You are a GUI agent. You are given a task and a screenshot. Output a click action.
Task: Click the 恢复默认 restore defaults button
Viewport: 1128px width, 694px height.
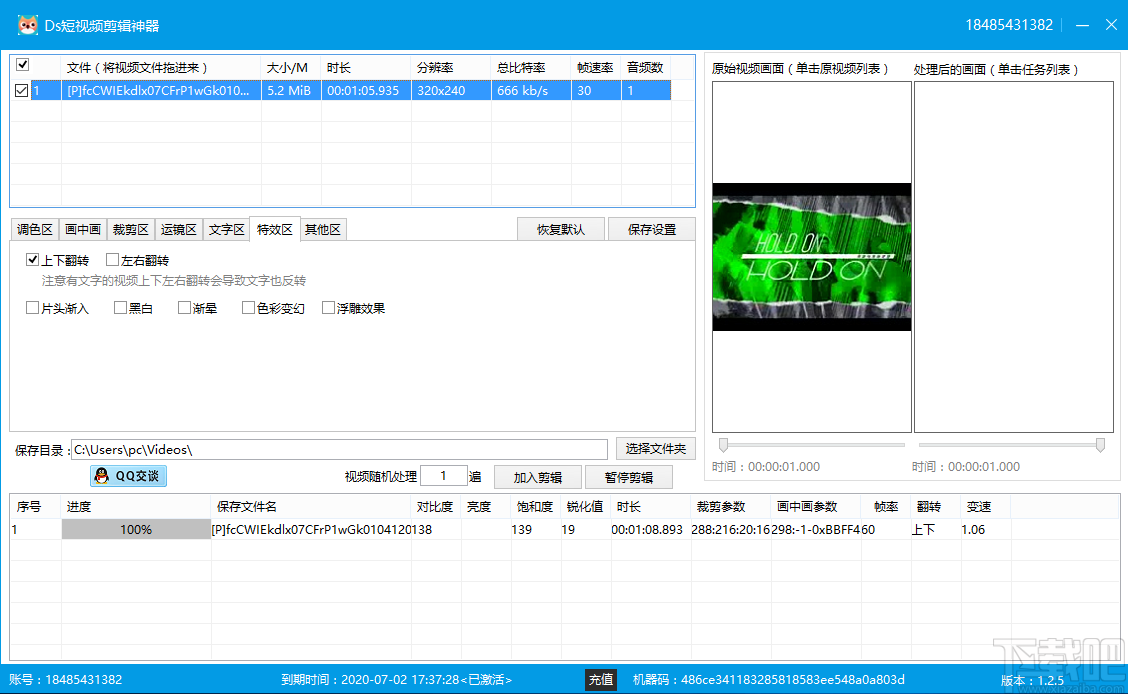click(560, 228)
